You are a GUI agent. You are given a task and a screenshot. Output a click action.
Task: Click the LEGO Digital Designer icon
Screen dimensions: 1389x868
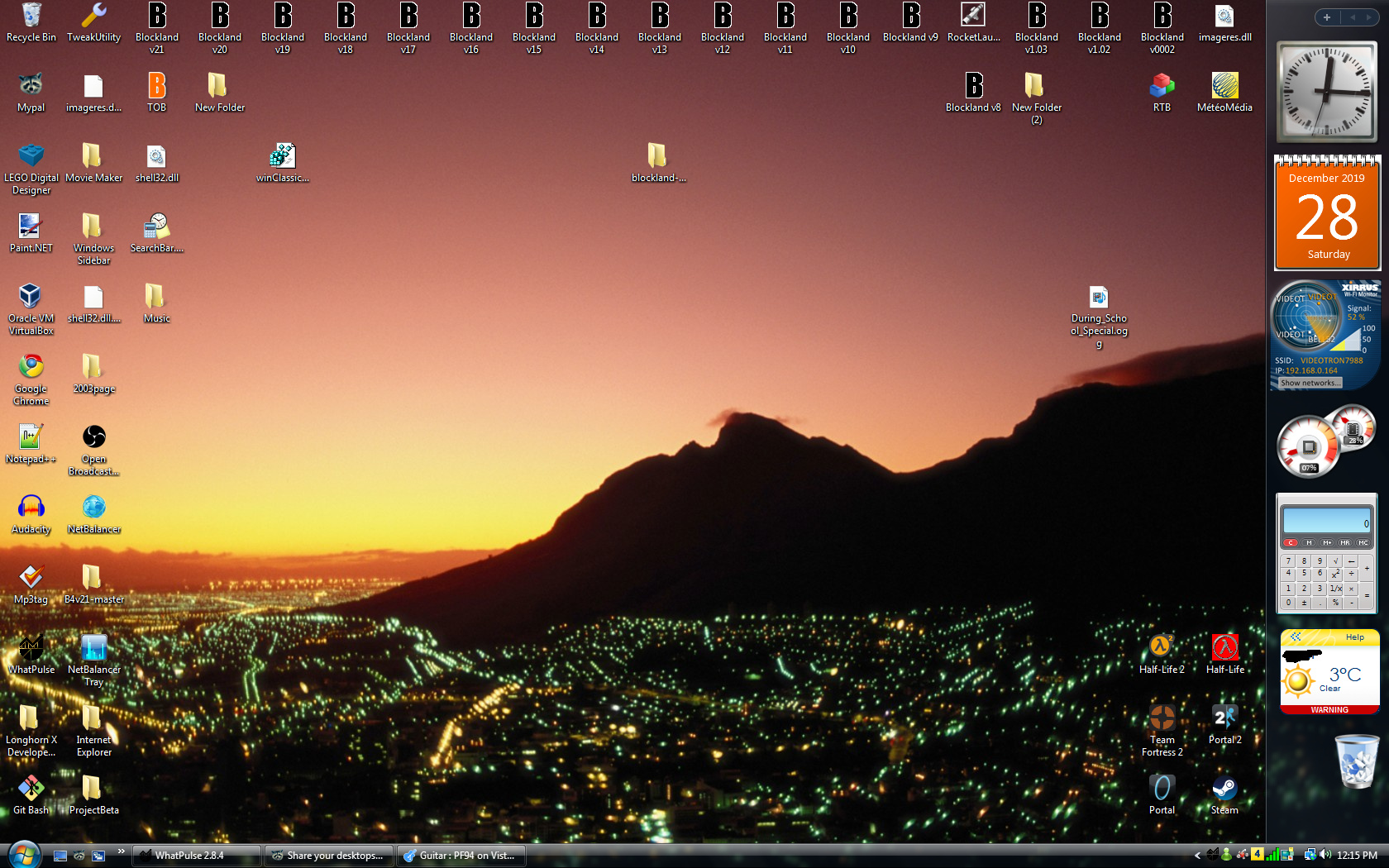click(x=31, y=168)
